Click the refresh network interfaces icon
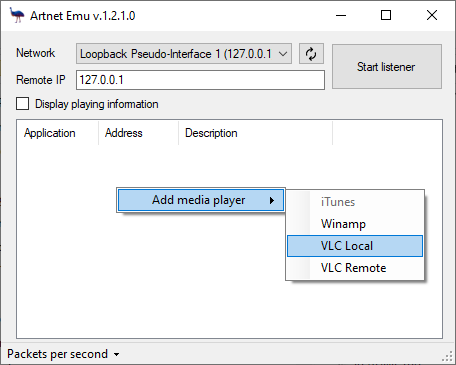This screenshot has width=456, height=365. click(311, 54)
